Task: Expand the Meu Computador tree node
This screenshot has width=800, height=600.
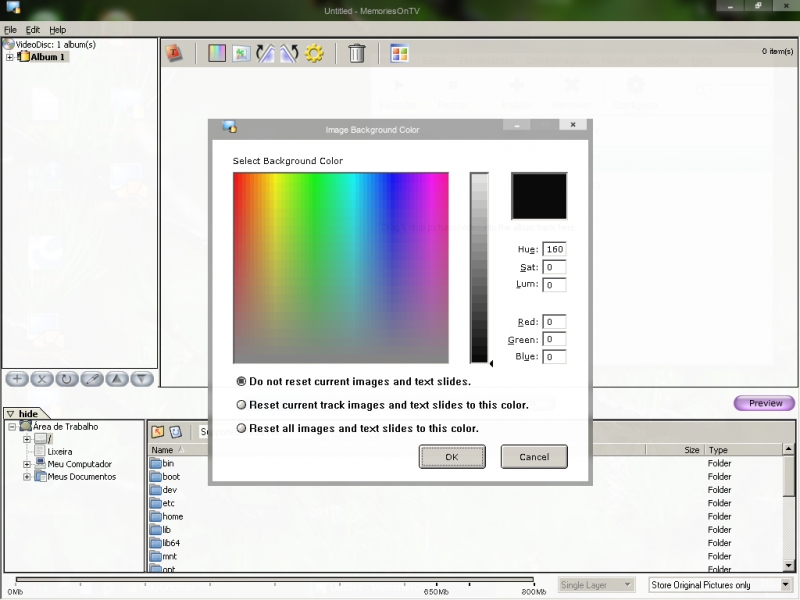Action: pos(27,464)
